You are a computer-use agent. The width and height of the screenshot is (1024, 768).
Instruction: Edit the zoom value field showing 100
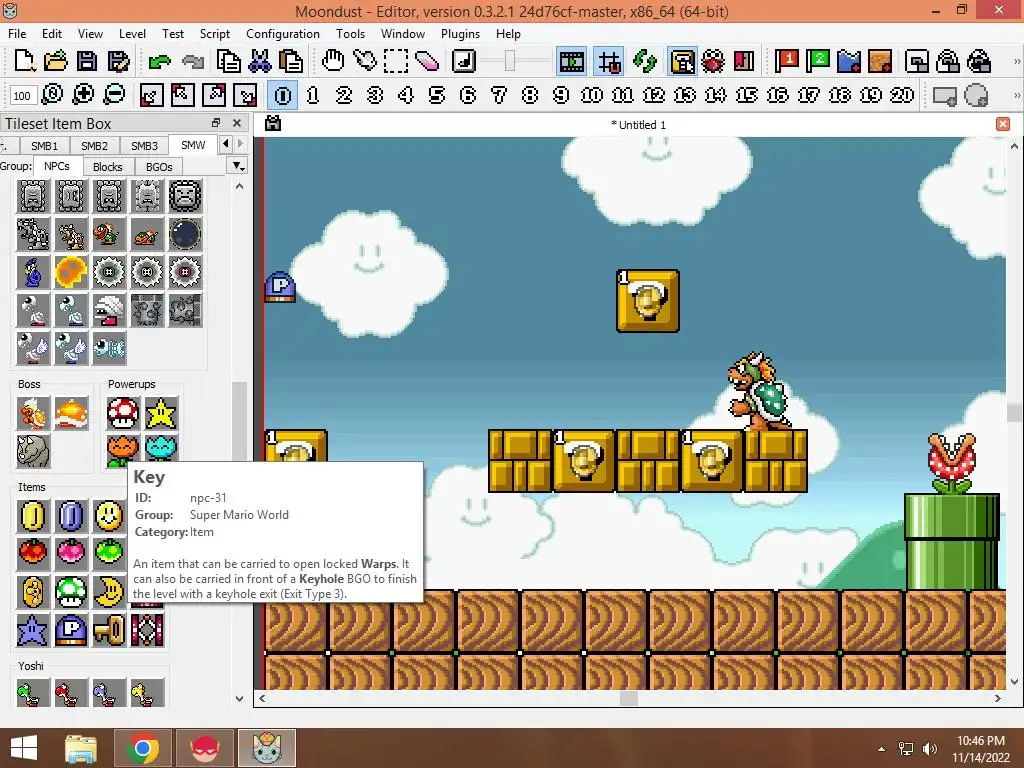point(22,96)
